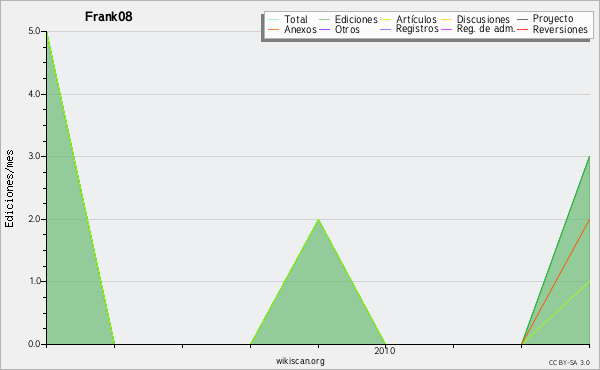Image resolution: width=600 pixels, height=370 pixels.
Task: Click the Ediciones legend color line
Action: tap(324, 20)
